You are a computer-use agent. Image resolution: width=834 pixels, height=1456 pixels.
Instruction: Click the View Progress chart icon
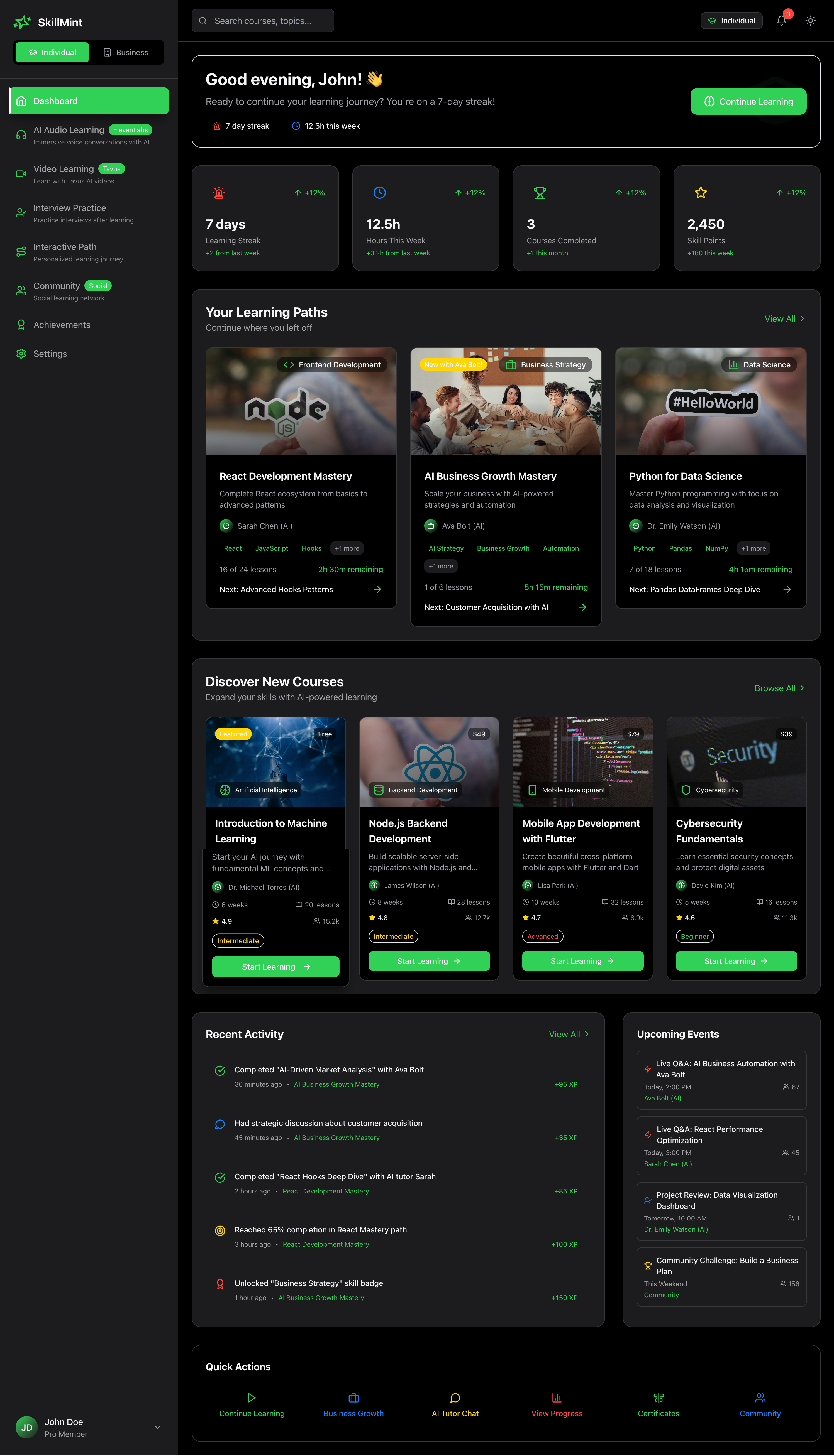(x=556, y=1398)
